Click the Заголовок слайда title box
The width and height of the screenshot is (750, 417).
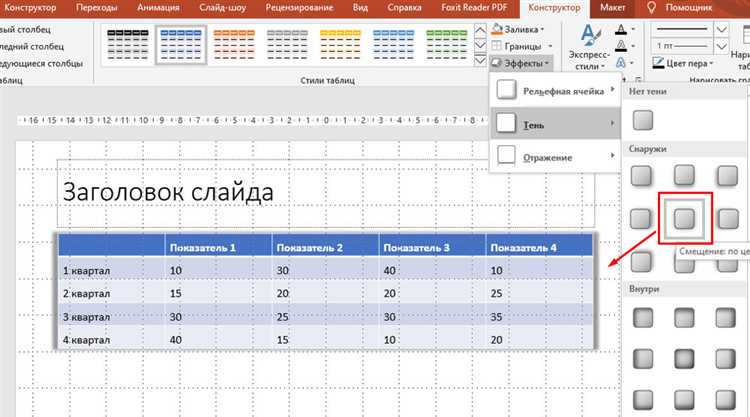point(326,194)
